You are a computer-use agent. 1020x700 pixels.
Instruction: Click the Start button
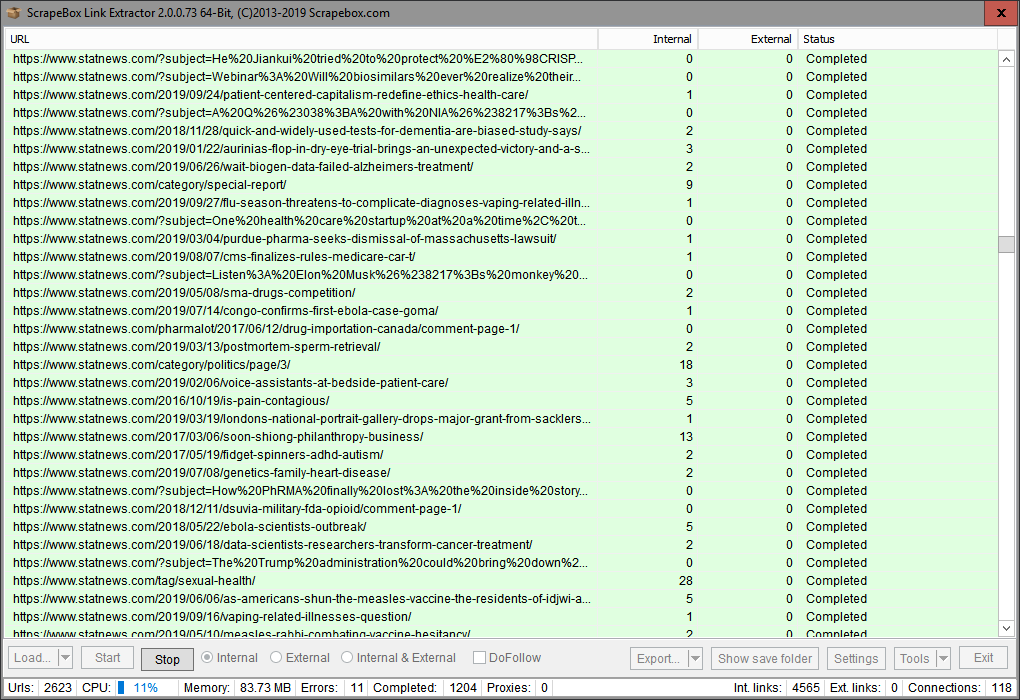point(107,658)
